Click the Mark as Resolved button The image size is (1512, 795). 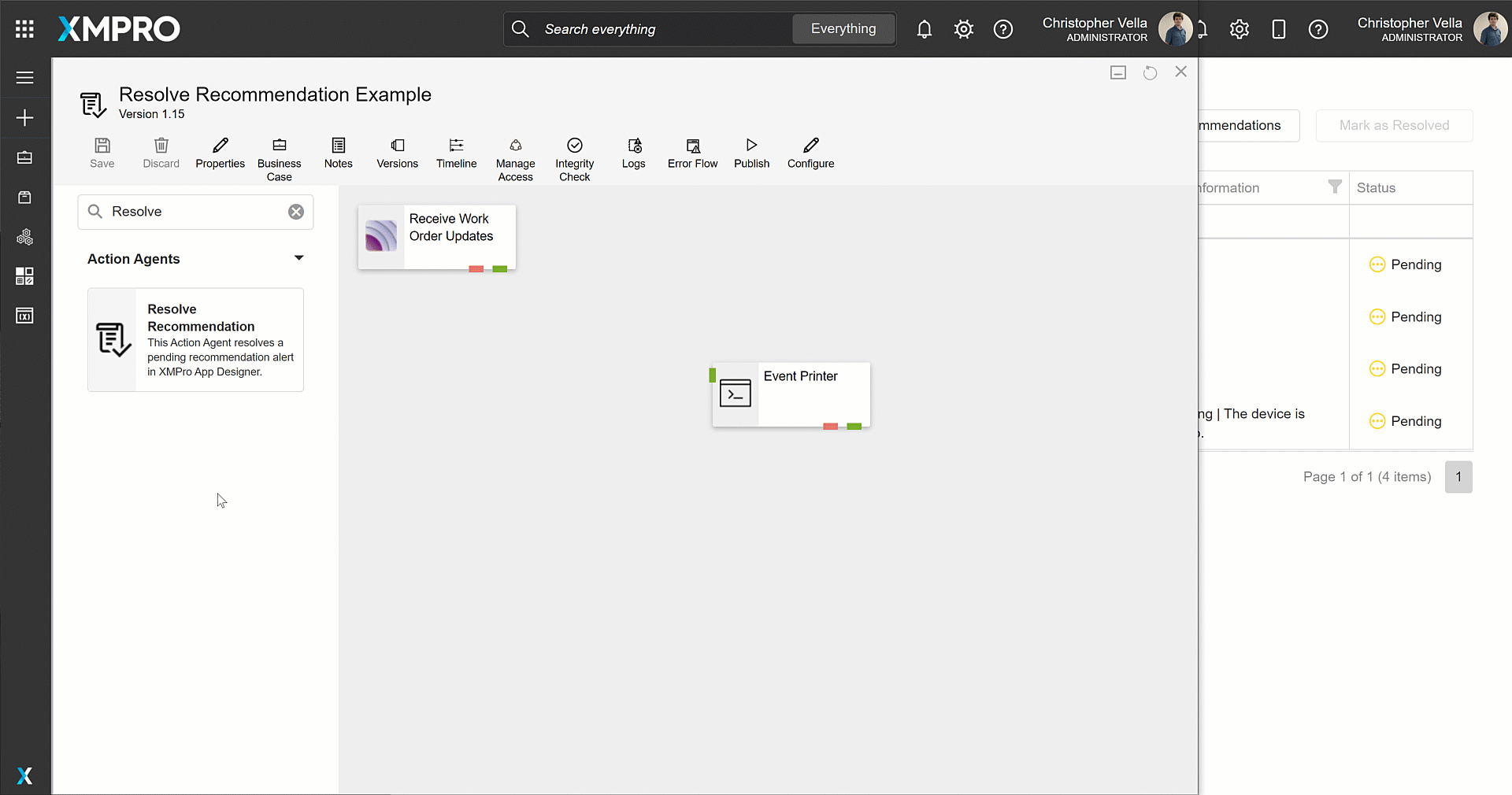click(x=1394, y=126)
